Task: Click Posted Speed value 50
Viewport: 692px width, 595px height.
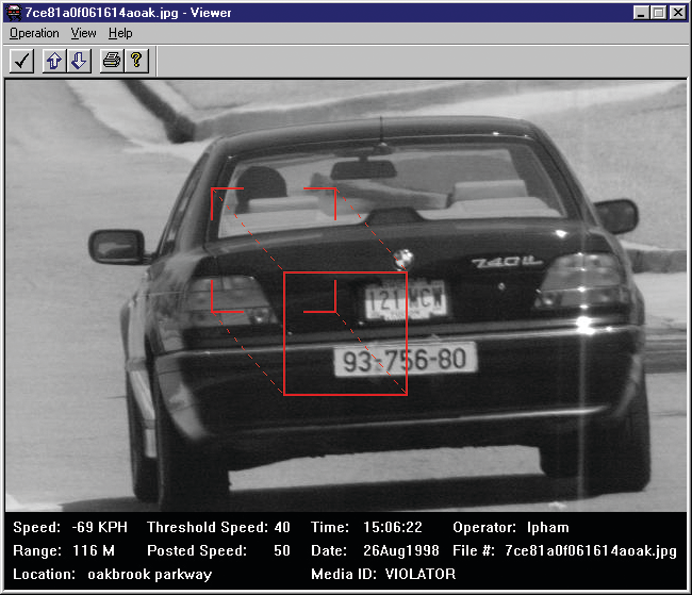Action: 282,550
